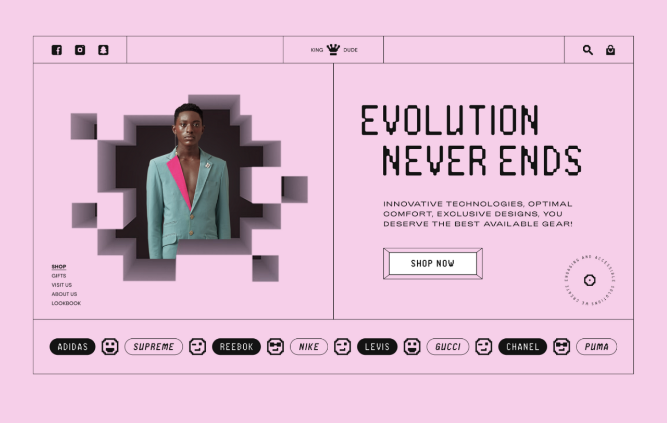Open the Facebook social icon
This screenshot has height=423, width=667.
pyautogui.click(x=57, y=50)
